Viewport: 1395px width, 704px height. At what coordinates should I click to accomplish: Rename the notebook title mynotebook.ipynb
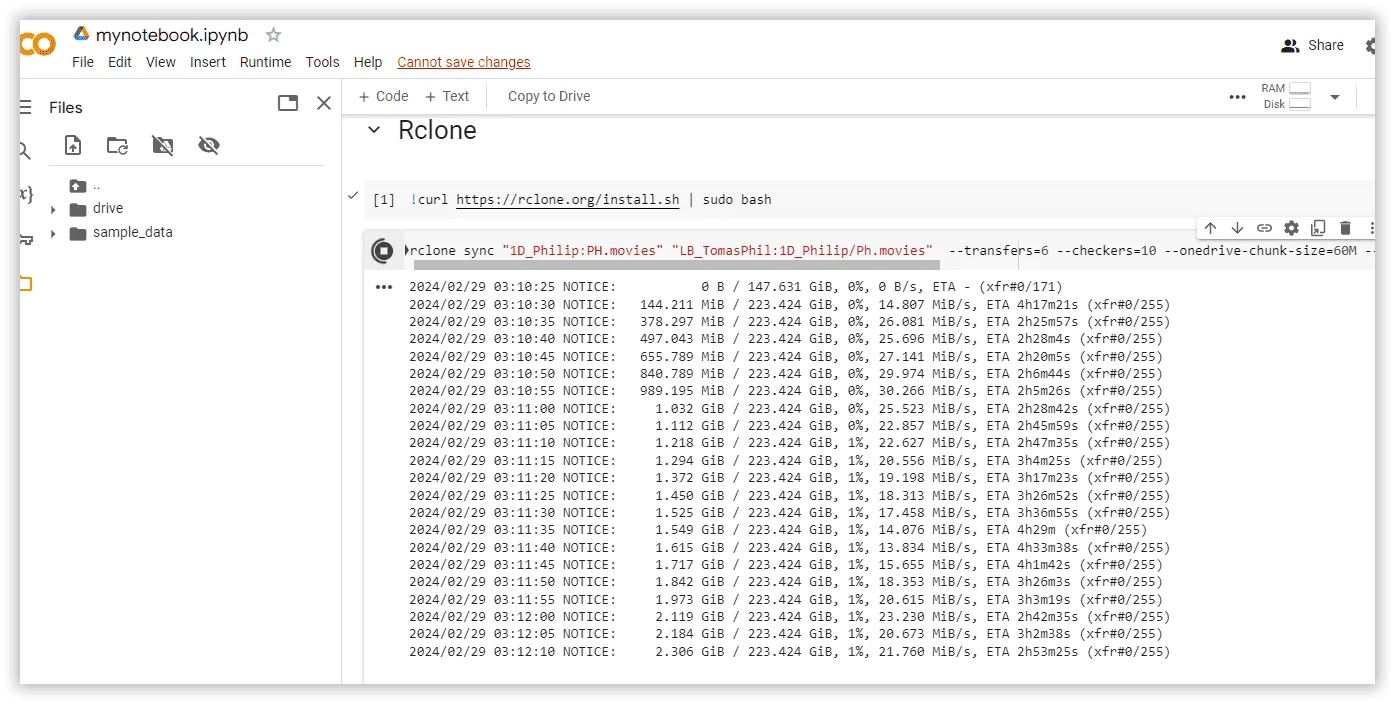pyautogui.click(x=172, y=35)
